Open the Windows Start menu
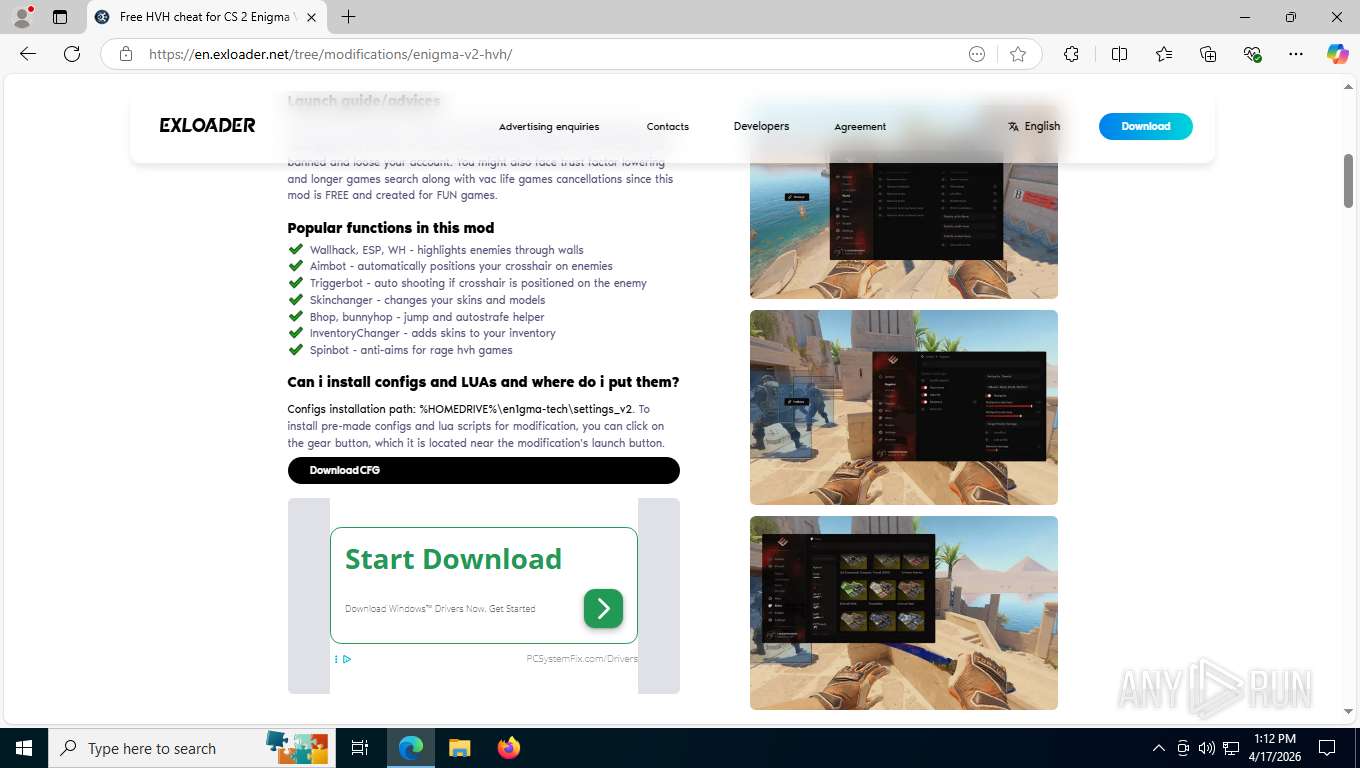Viewport: 1360px width, 768px height. point(23,748)
